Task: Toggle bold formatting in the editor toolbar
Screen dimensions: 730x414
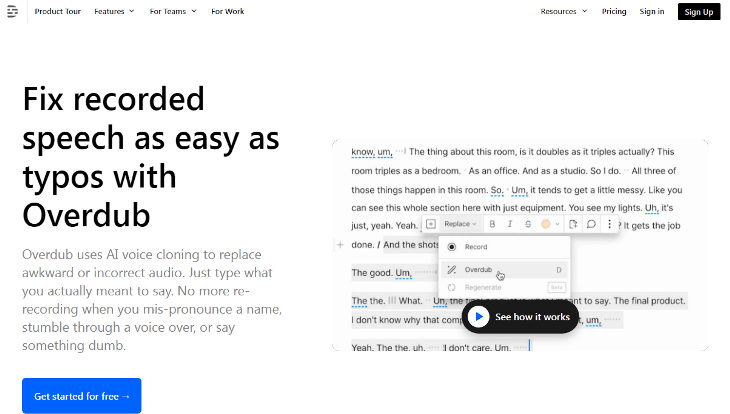Action: tap(492, 224)
